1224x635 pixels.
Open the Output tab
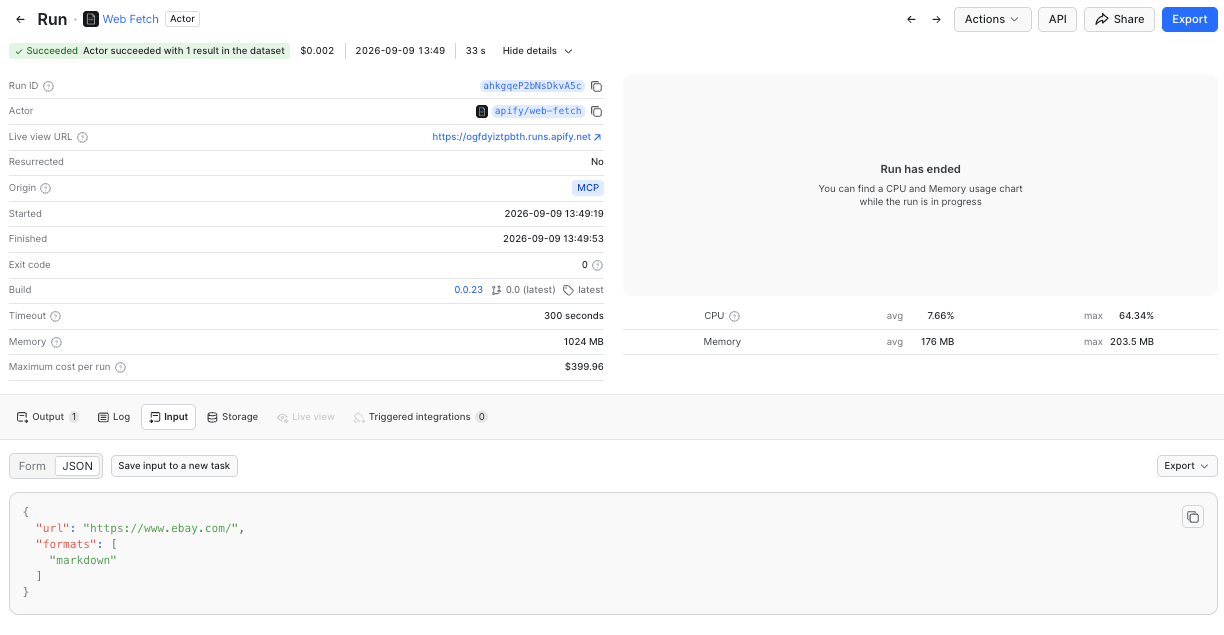click(x=48, y=417)
